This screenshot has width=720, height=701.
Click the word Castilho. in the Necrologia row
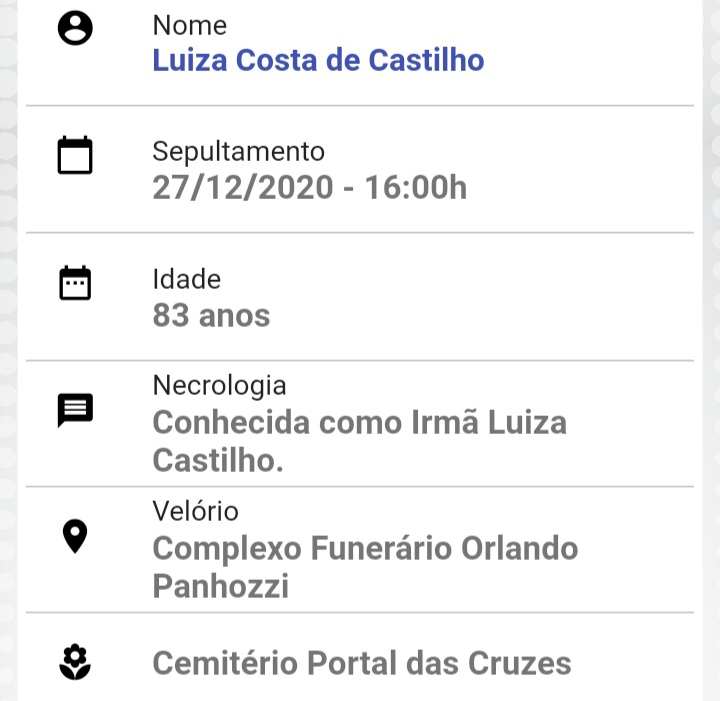click(x=218, y=460)
